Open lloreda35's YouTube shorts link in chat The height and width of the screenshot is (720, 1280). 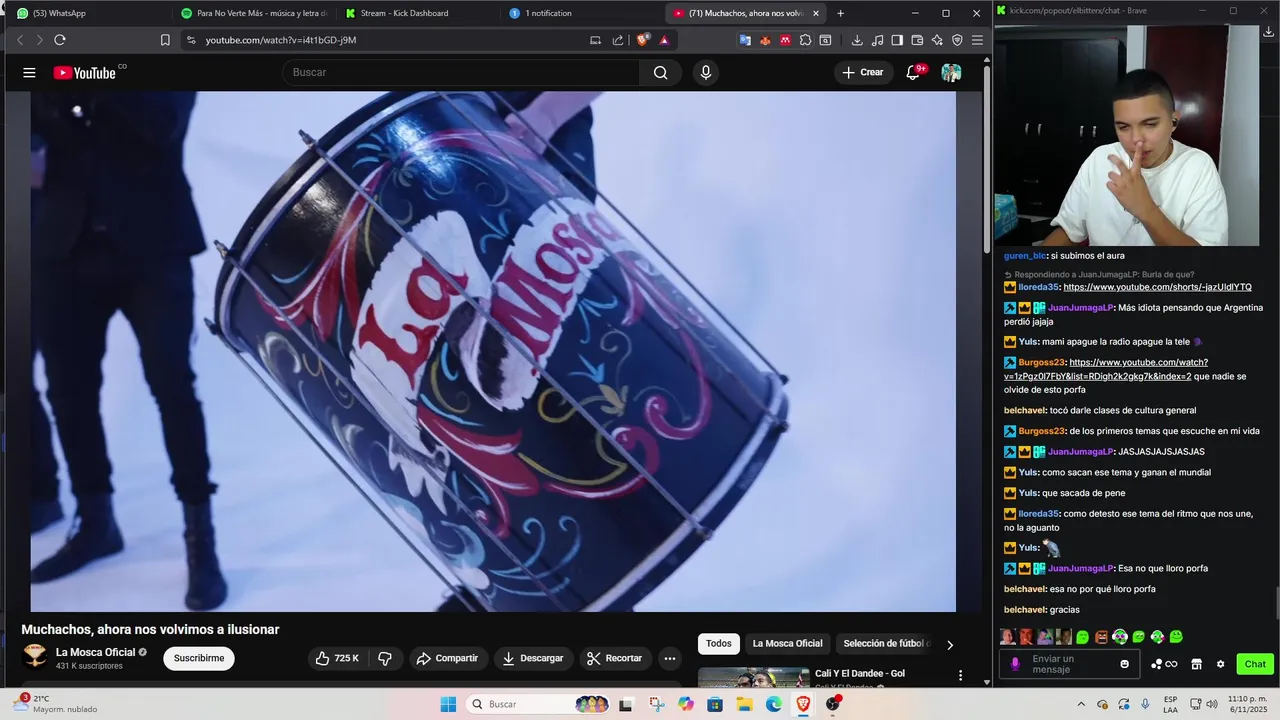click(x=1157, y=287)
